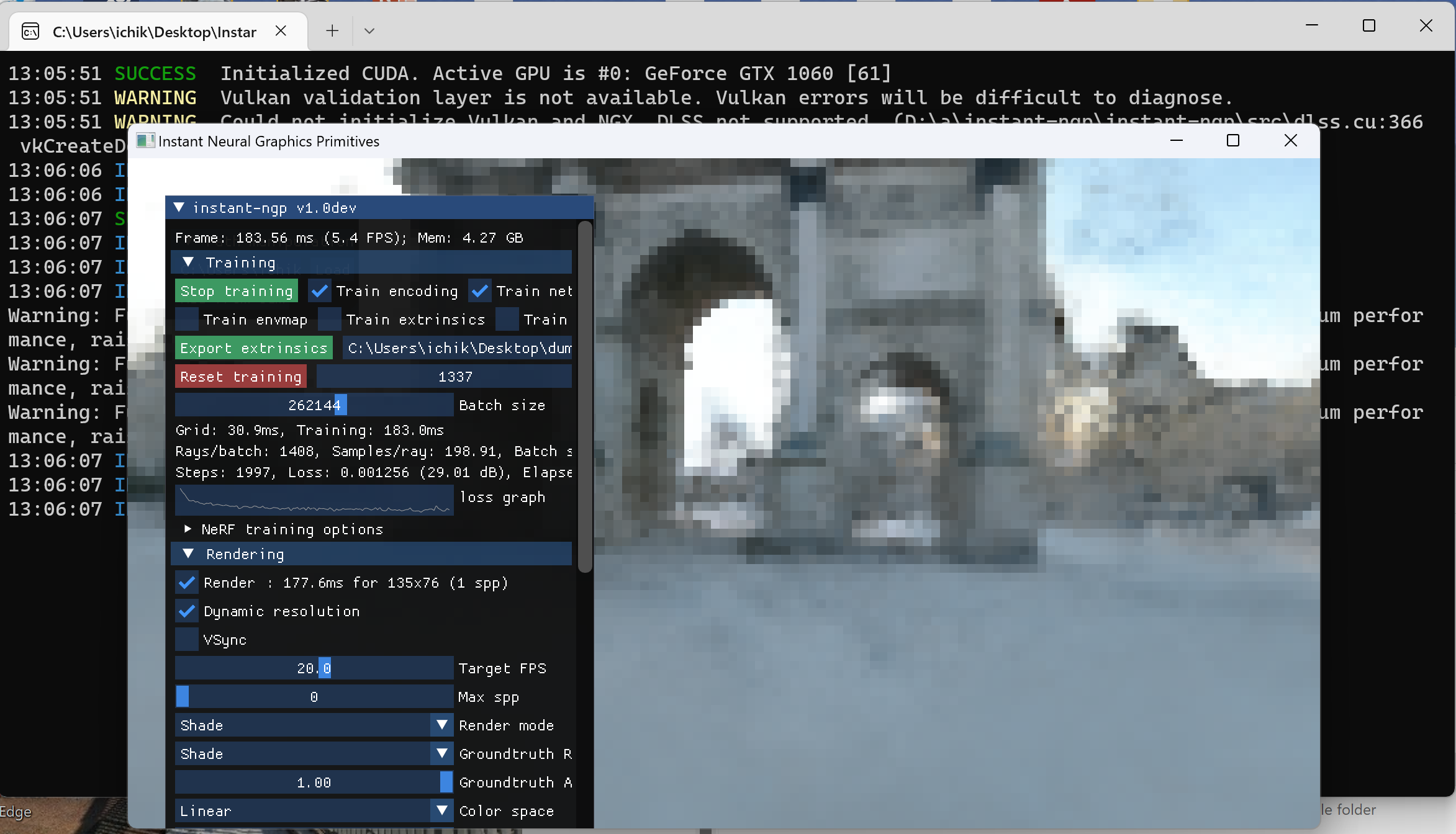
Task: Click the new tab plus icon in terminal
Action: (x=332, y=31)
